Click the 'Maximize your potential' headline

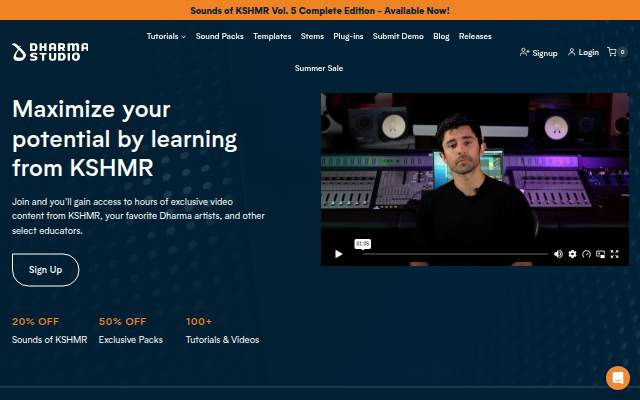pos(124,138)
